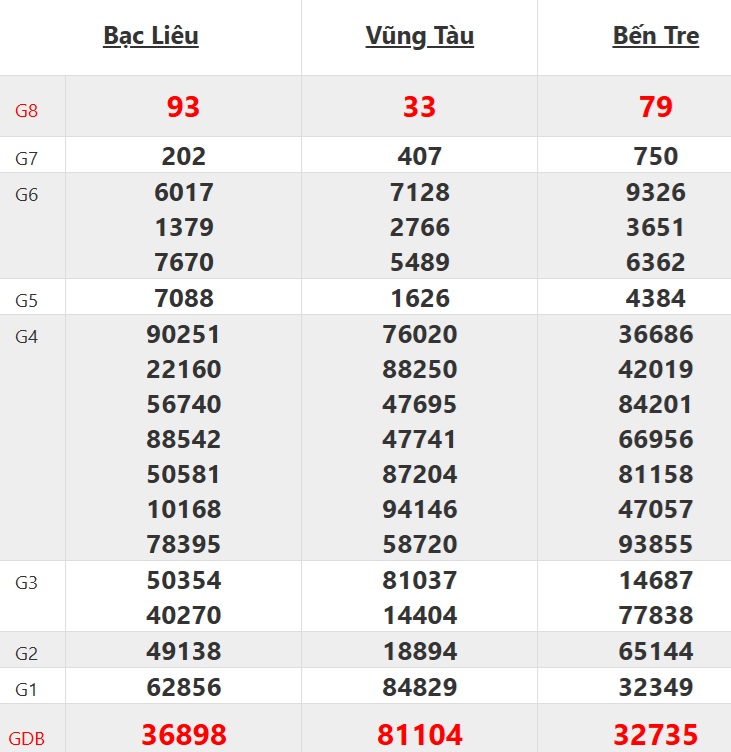
Task: Select Vũng Tàu G1 number 84829
Action: (420, 687)
